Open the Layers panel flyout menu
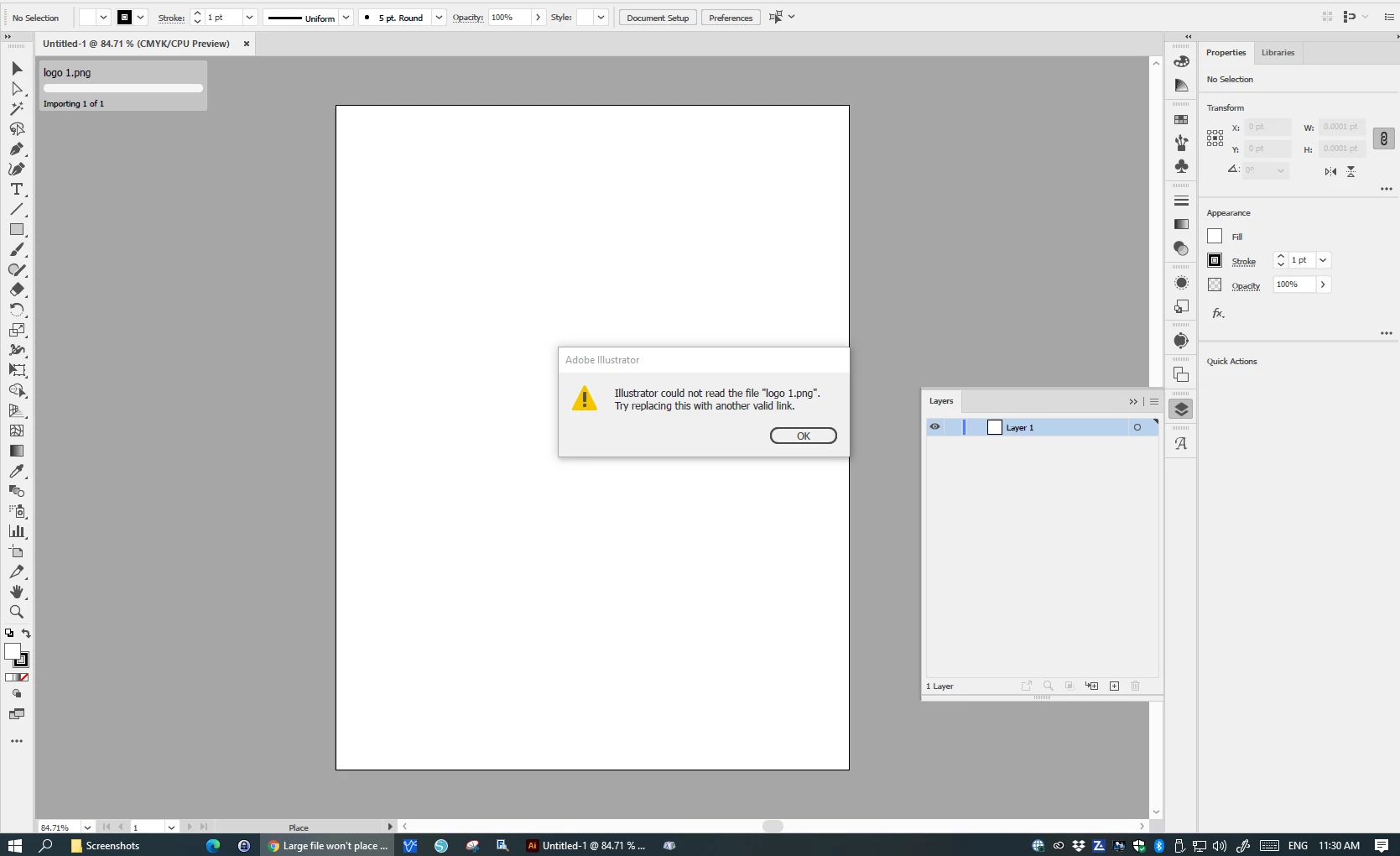The height and width of the screenshot is (856, 1400). pyautogui.click(x=1154, y=401)
